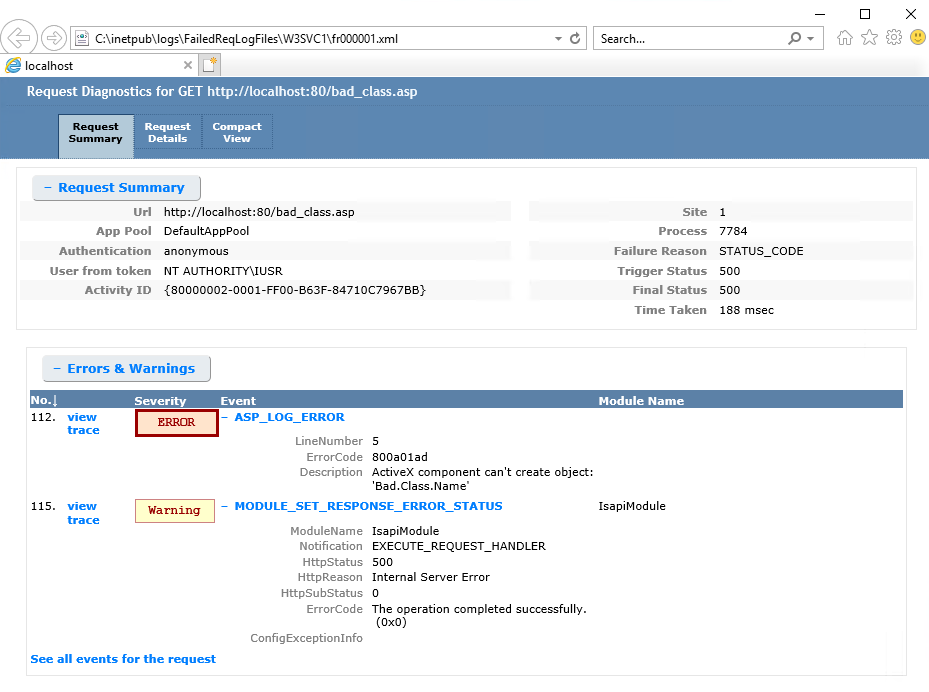Go back using the browser Back arrow

coord(19,39)
